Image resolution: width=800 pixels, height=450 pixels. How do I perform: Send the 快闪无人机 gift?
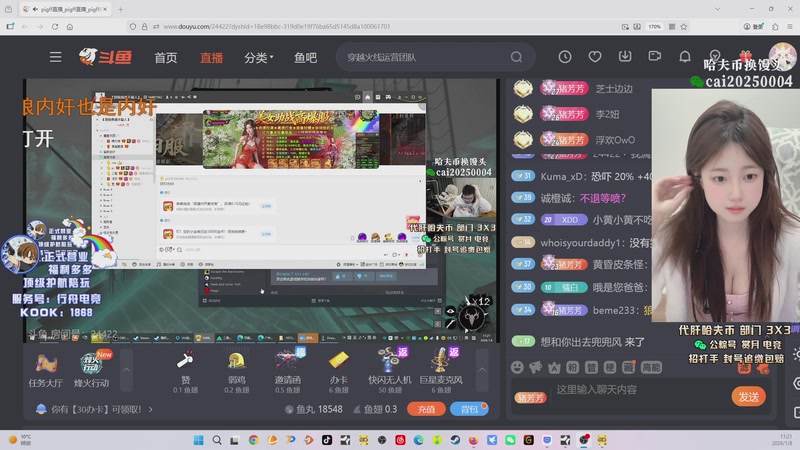tap(390, 372)
